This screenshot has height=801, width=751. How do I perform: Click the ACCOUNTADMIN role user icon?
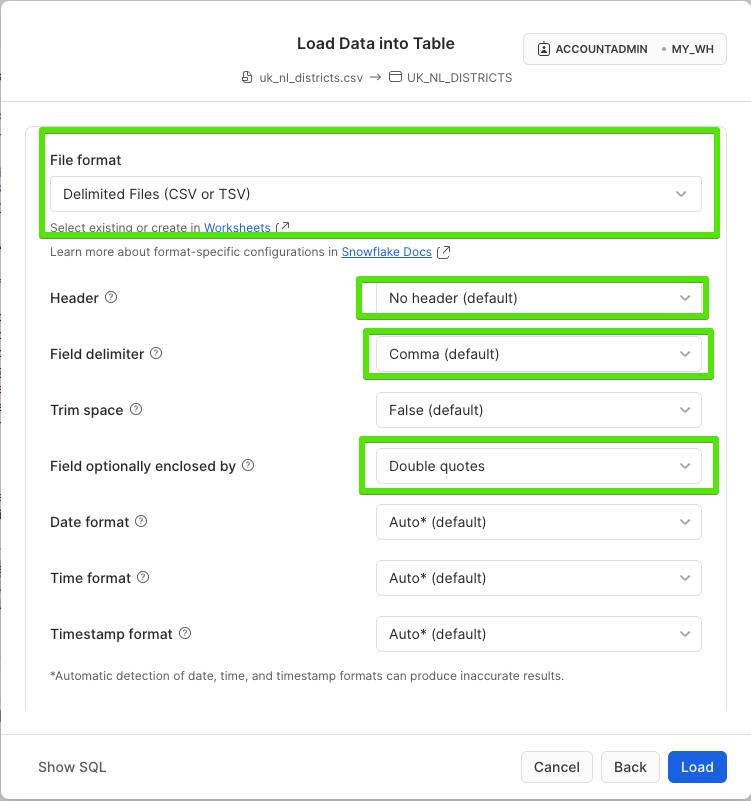[543, 49]
